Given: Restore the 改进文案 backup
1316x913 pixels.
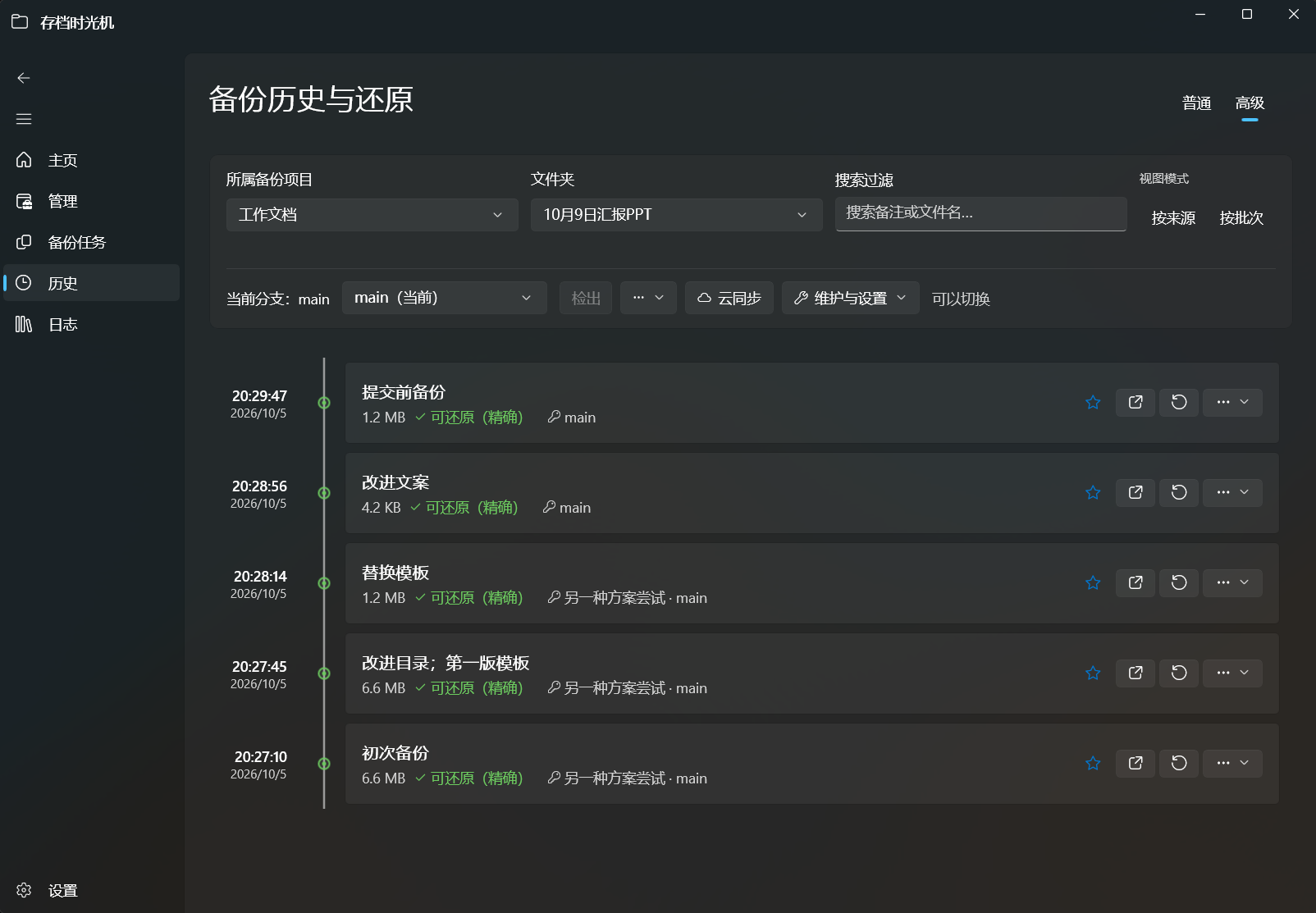Looking at the screenshot, I should 1179,492.
